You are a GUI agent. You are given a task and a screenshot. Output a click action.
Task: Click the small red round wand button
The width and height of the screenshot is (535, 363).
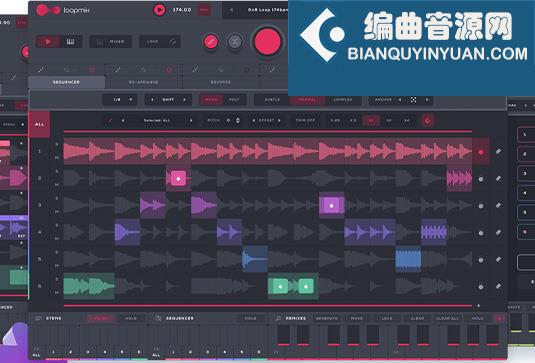pos(211,42)
